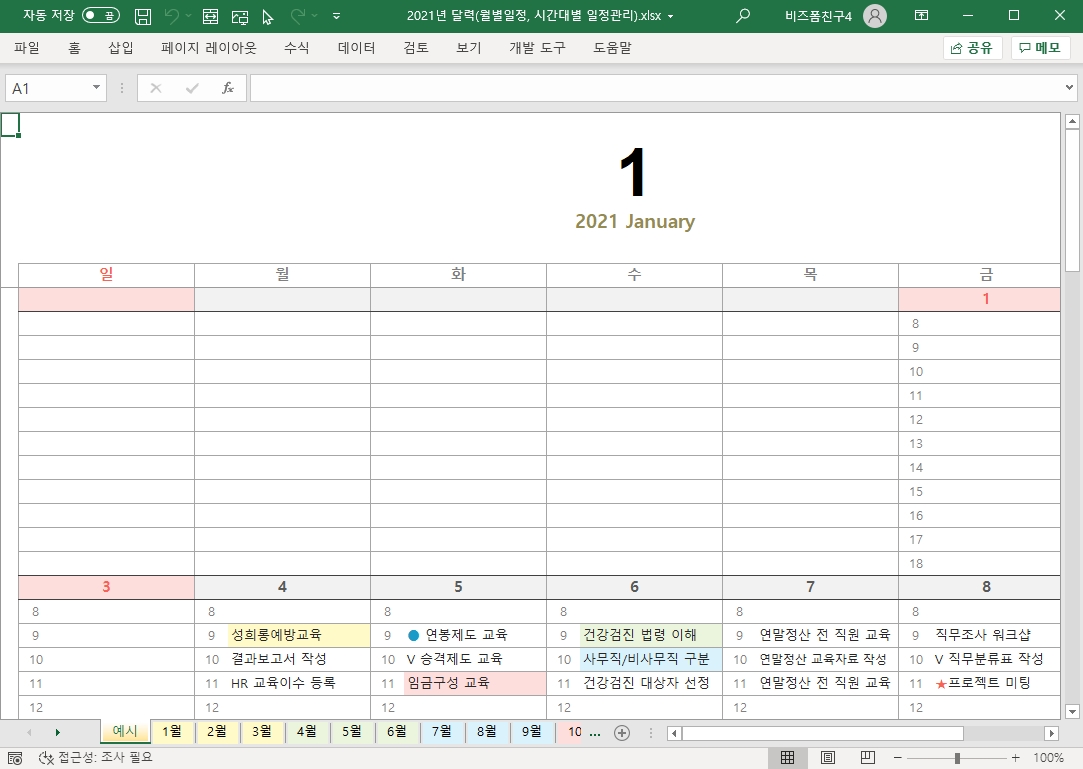1083x769 pixels.
Task: Click the next sheet navigation arrow
Action: [57, 732]
